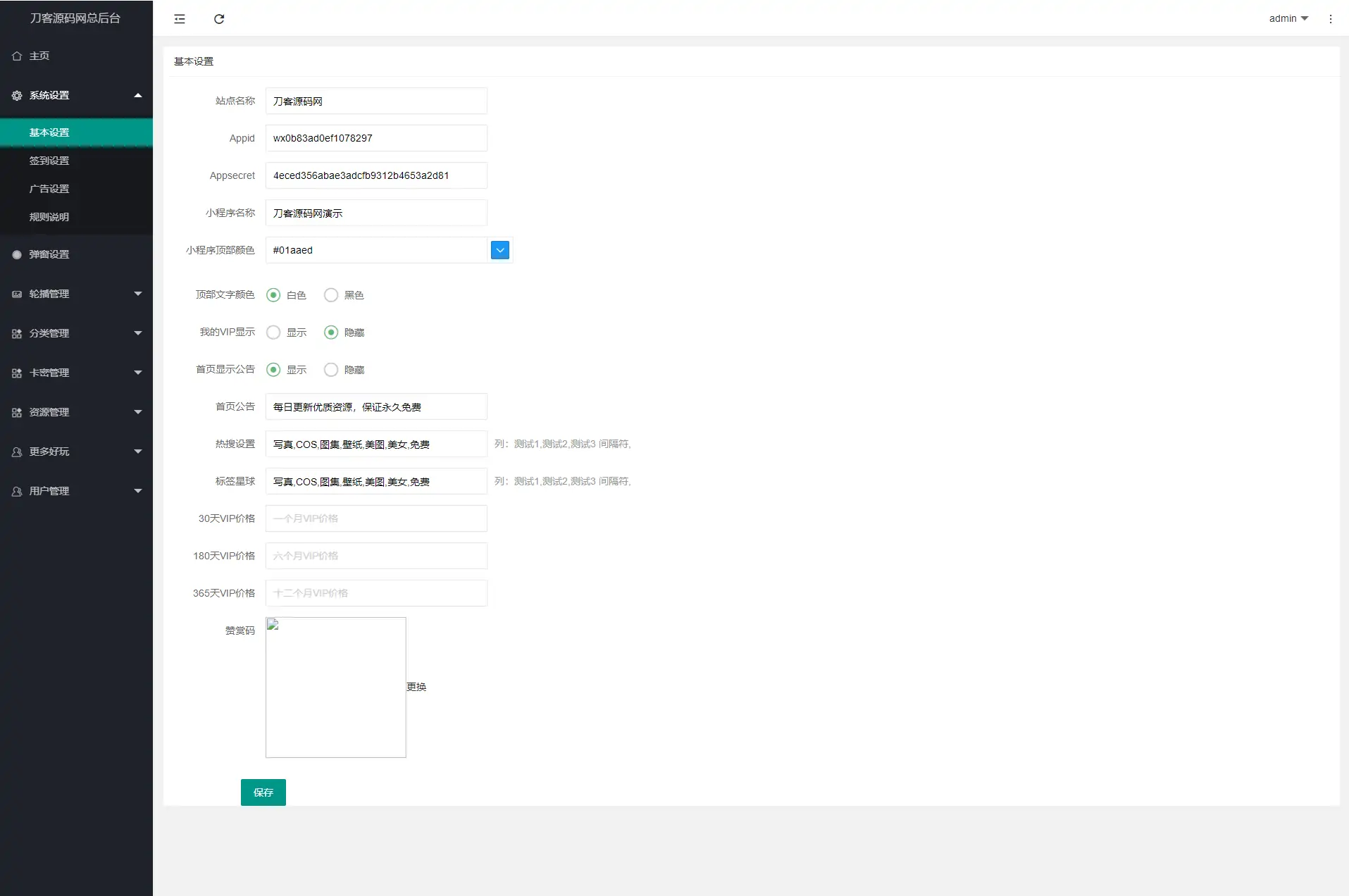Click the 系统设置 gear icon
The height and width of the screenshot is (896, 1349).
17,95
